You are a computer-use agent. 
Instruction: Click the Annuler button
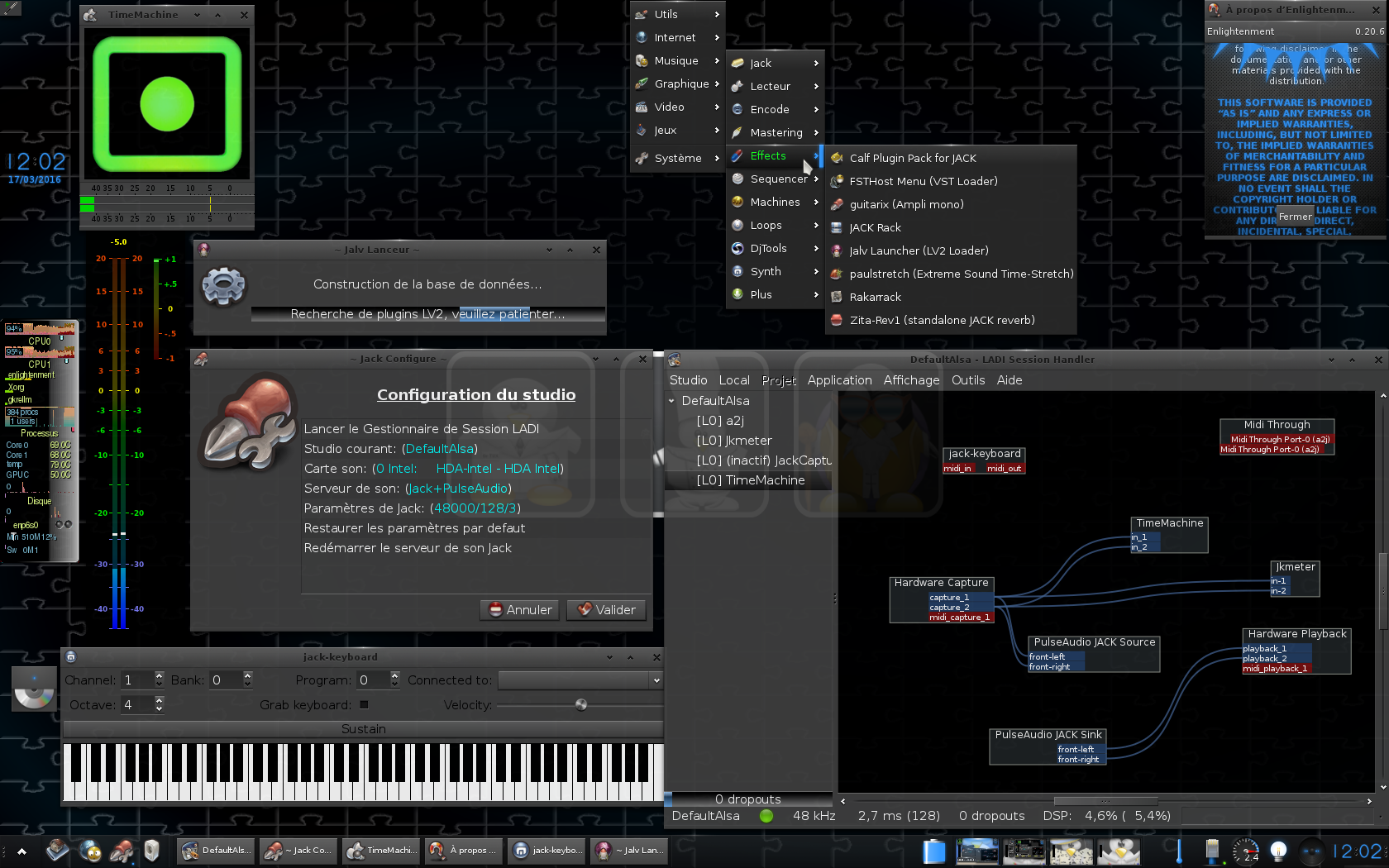pos(519,610)
